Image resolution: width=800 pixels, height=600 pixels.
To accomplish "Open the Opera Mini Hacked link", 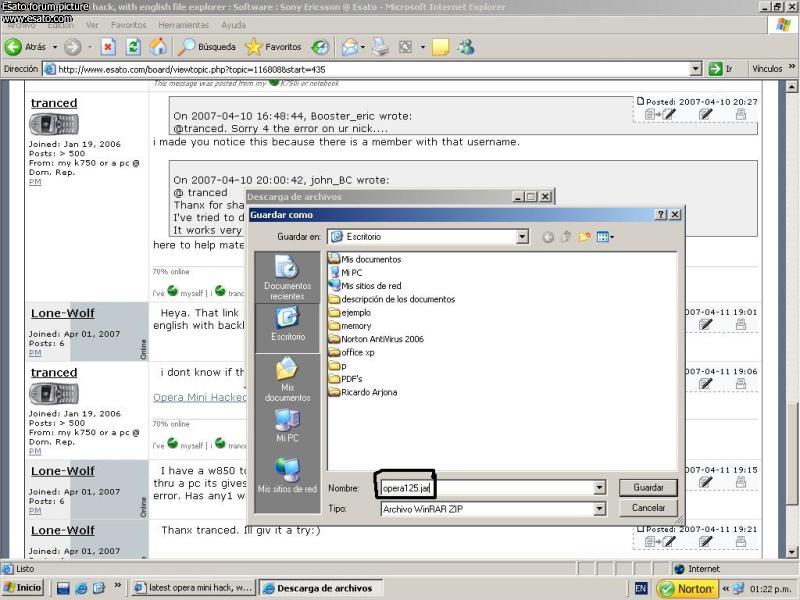I will click(x=199, y=397).
